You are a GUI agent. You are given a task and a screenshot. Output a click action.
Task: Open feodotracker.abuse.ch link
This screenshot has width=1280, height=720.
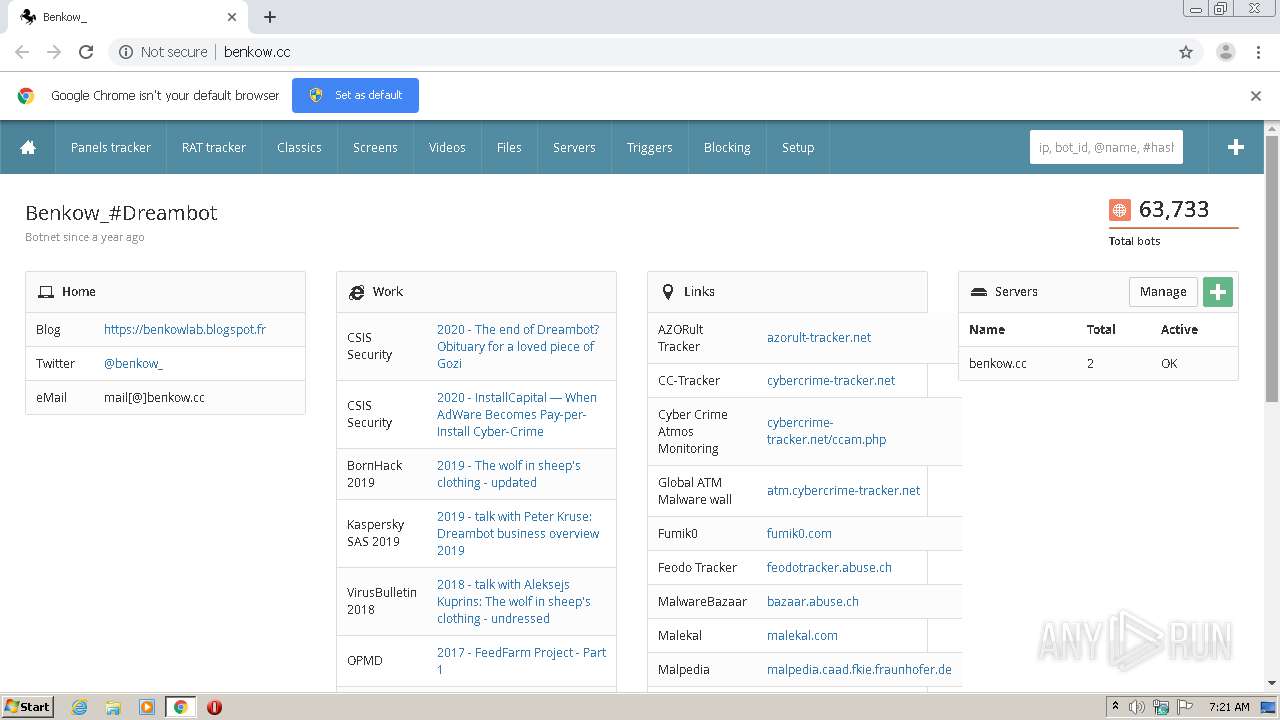(829, 567)
